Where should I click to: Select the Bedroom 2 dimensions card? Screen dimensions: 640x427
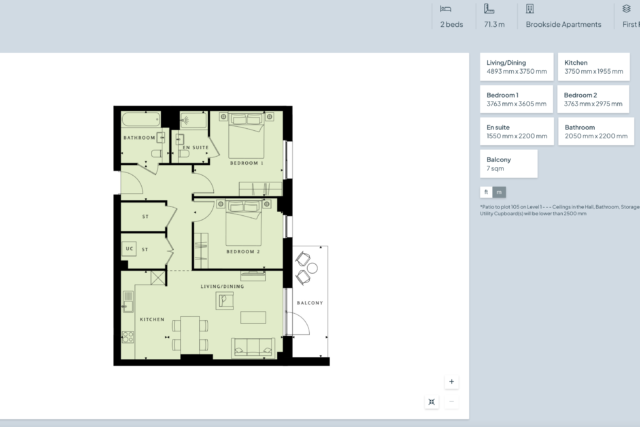pyautogui.click(x=594, y=99)
